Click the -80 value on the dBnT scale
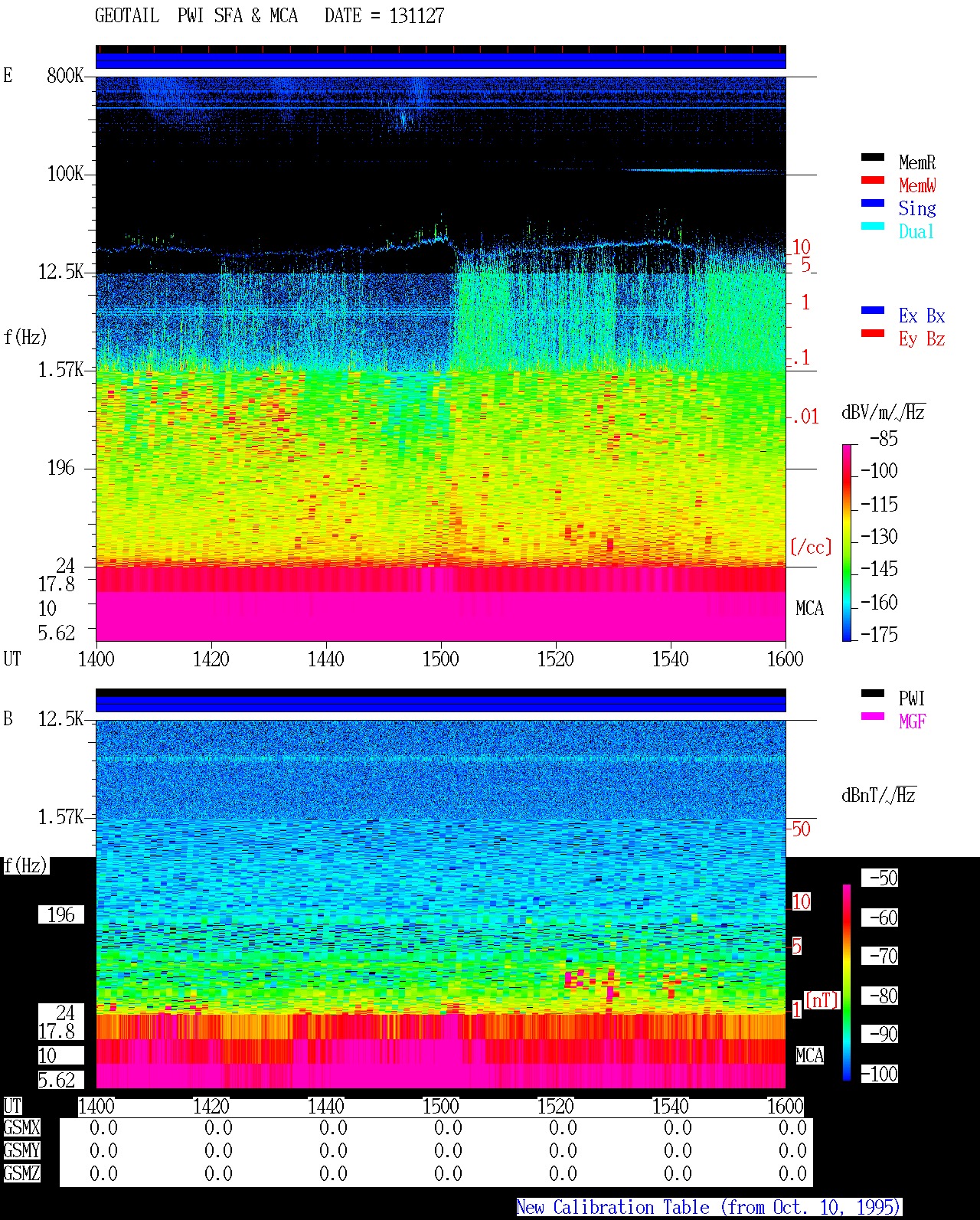This screenshot has height=1220, width=980. click(x=880, y=996)
